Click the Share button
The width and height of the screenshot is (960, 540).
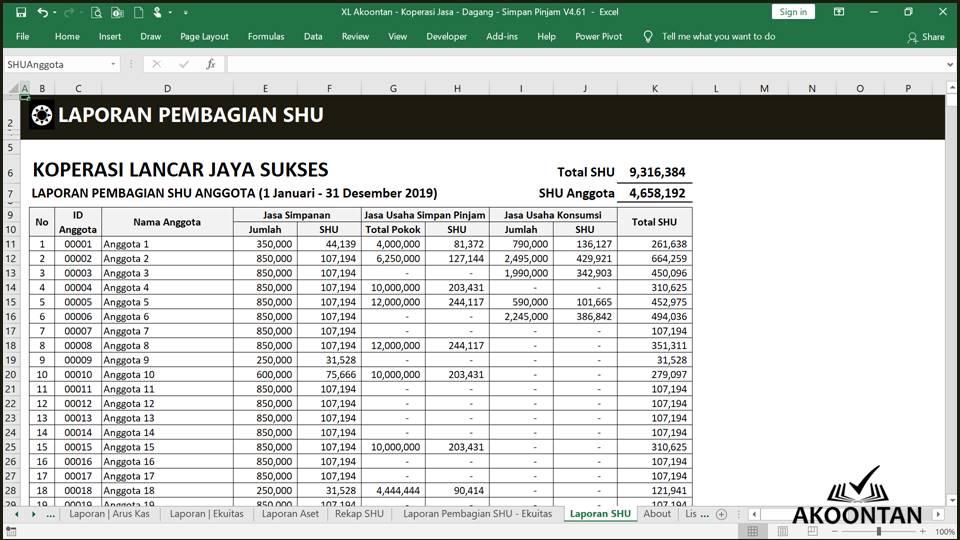[x=926, y=37]
